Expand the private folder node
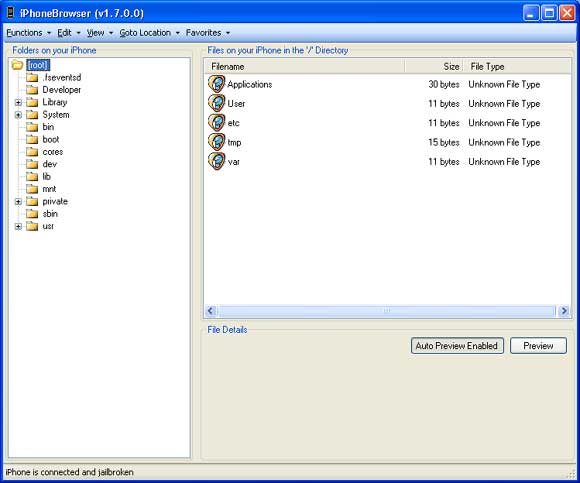 (18, 202)
